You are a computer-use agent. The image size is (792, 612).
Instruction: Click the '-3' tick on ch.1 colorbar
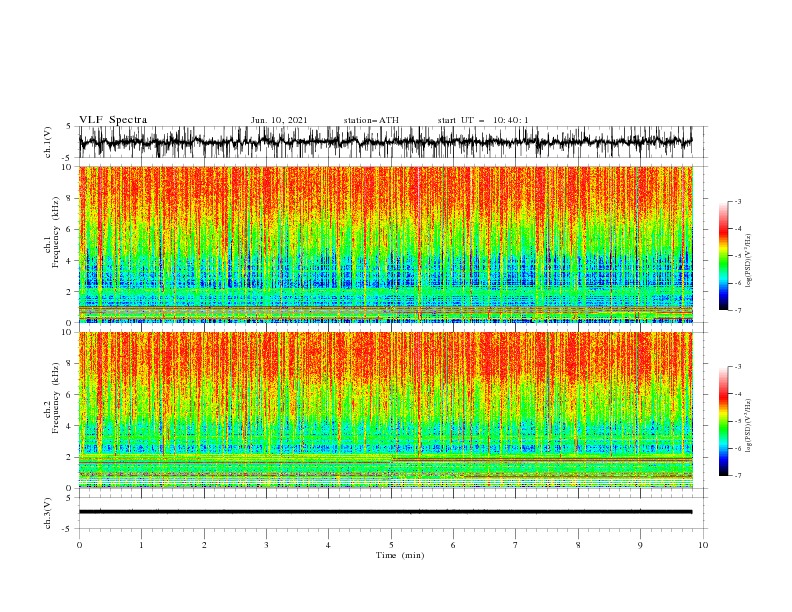coord(737,201)
